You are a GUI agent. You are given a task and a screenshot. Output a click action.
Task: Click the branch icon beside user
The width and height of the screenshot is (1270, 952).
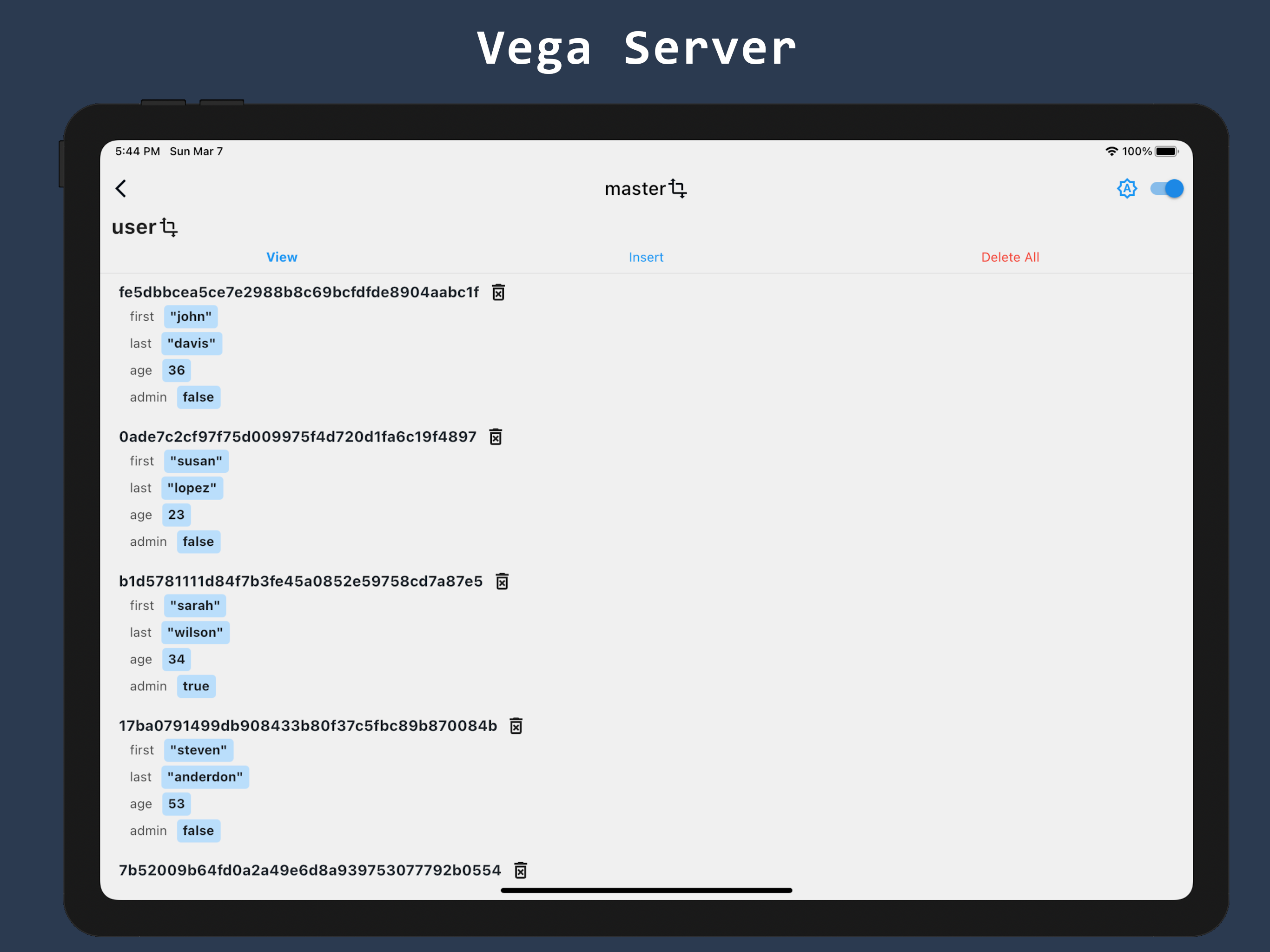(169, 227)
